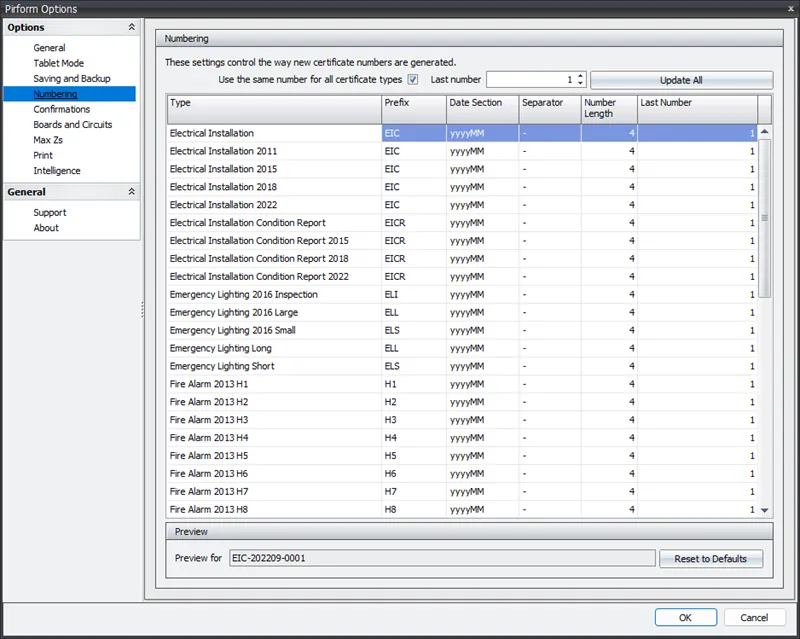
Task: Open the Print settings page
Action: pos(42,155)
